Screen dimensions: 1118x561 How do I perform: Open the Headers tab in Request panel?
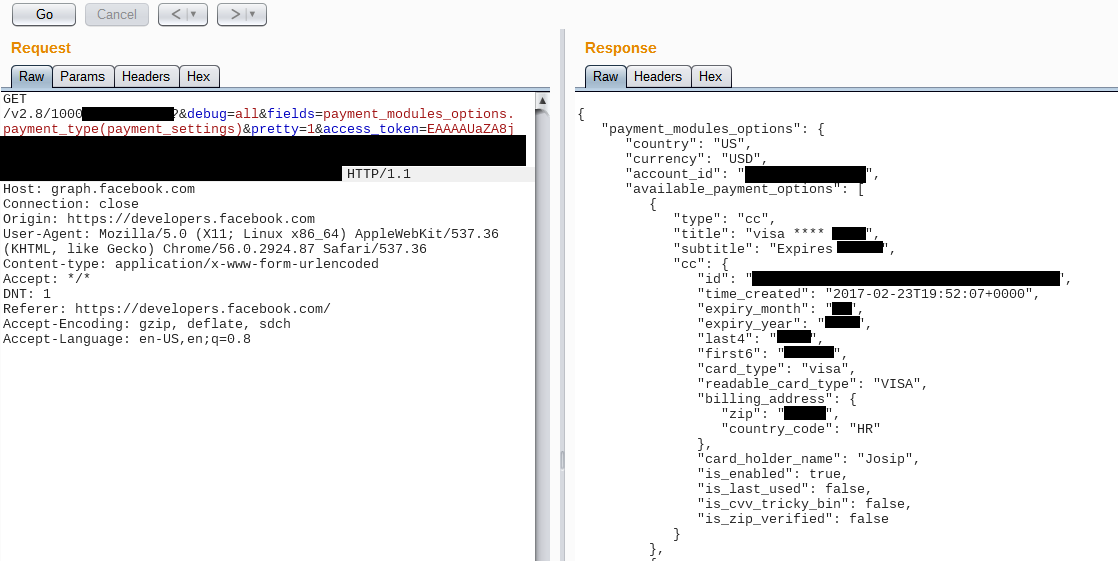point(145,76)
